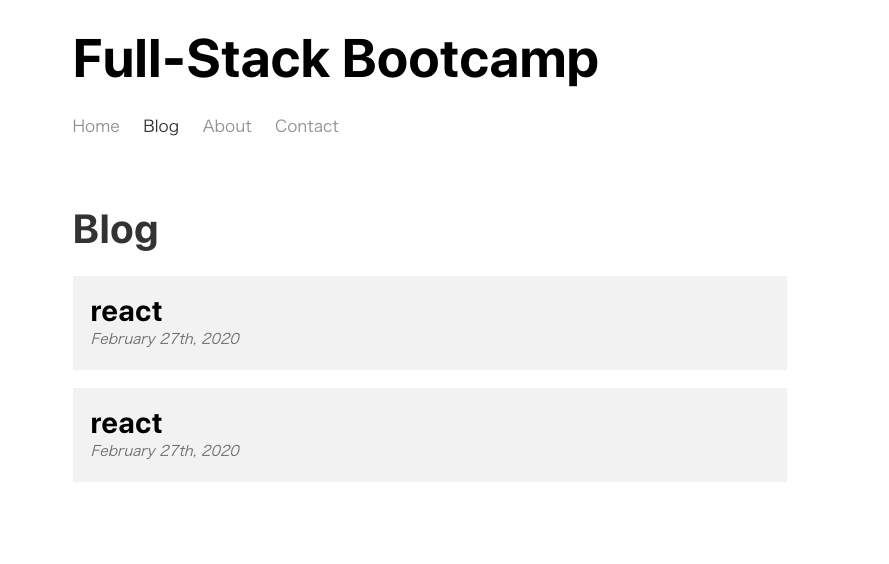Click the second post's date line
The width and height of the screenshot is (889, 564).
[165, 451]
